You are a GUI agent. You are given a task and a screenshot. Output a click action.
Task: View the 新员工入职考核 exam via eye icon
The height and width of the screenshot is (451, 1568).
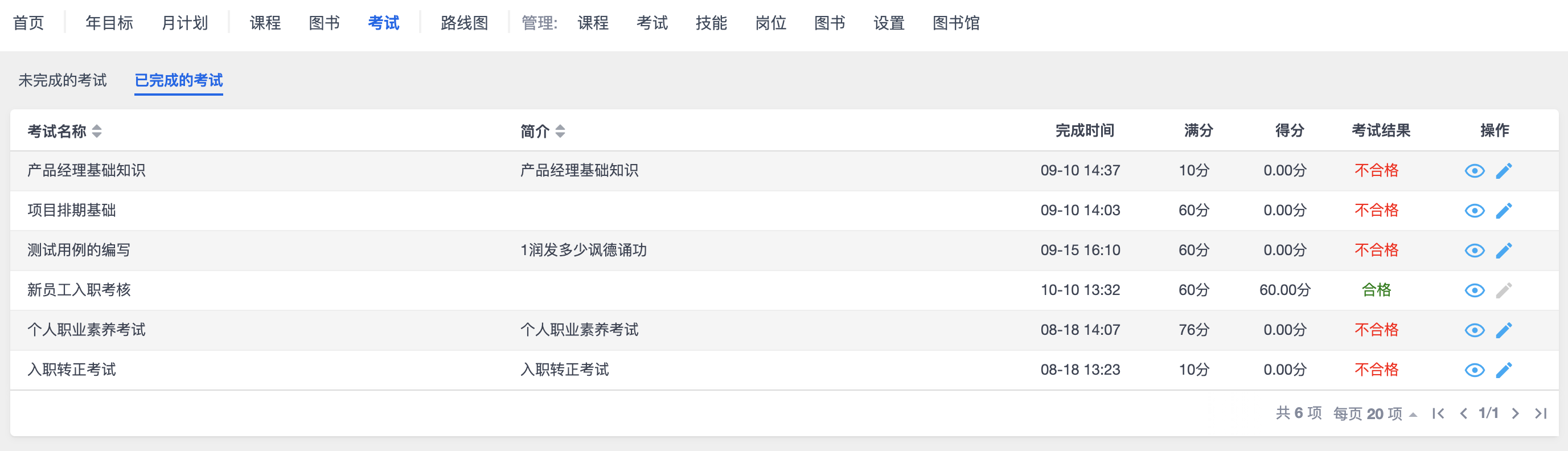1474,290
